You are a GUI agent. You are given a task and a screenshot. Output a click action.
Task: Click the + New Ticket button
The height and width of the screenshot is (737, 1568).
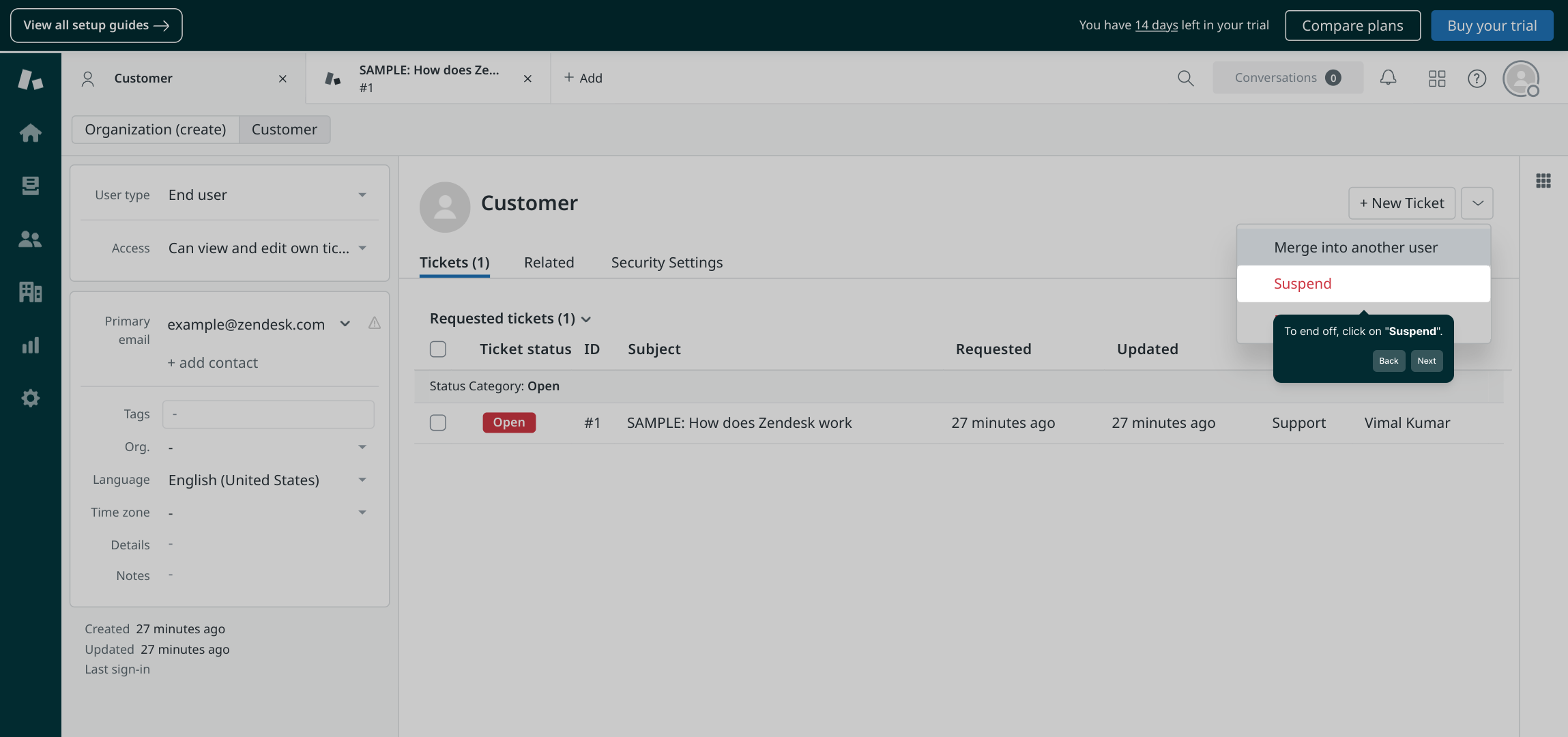click(x=1402, y=203)
